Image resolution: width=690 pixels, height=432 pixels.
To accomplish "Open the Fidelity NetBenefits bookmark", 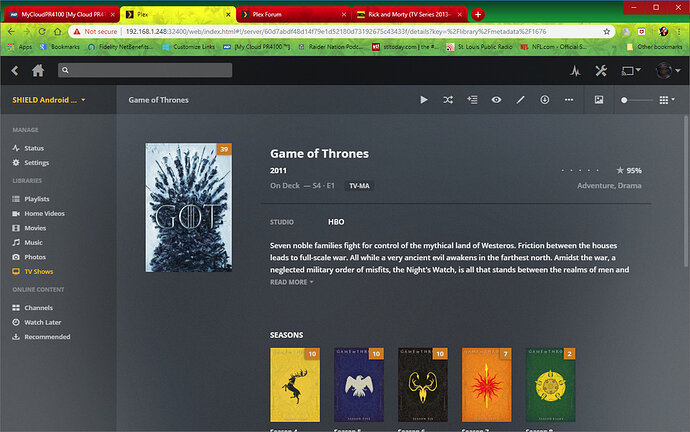I will point(120,47).
